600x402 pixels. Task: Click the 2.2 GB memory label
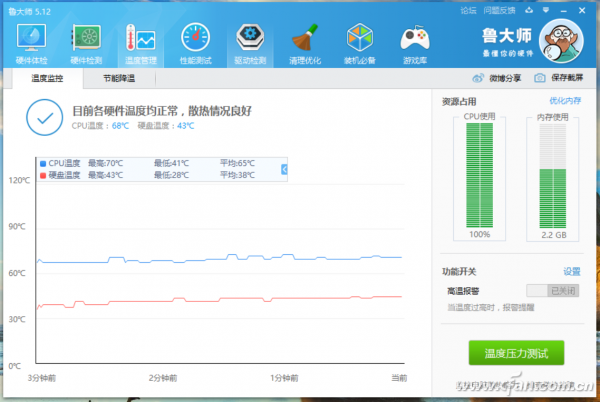point(554,235)
